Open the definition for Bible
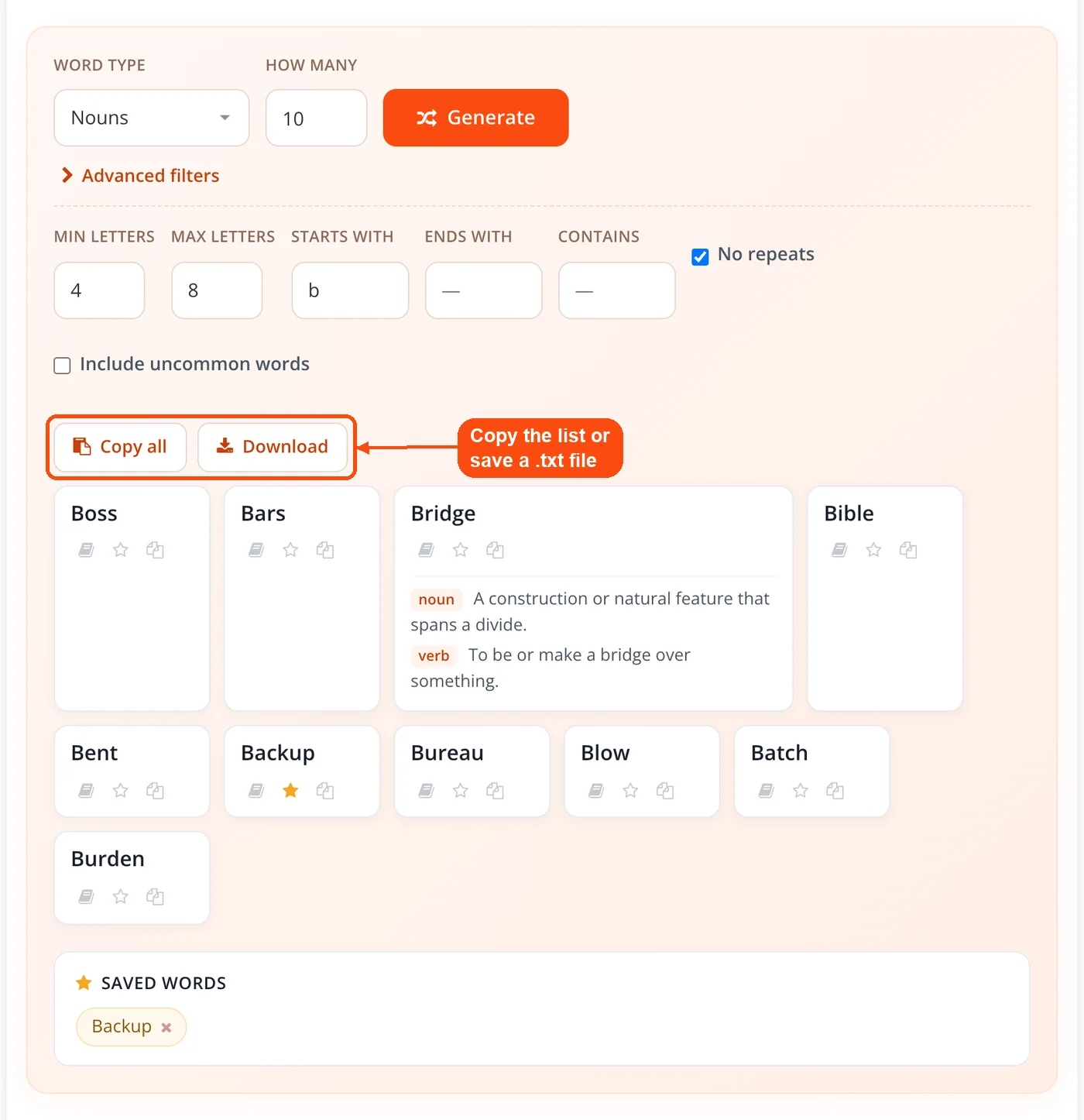This screenshot has width=1084, height=1120. pyautogui.click(x=839, y=550)
